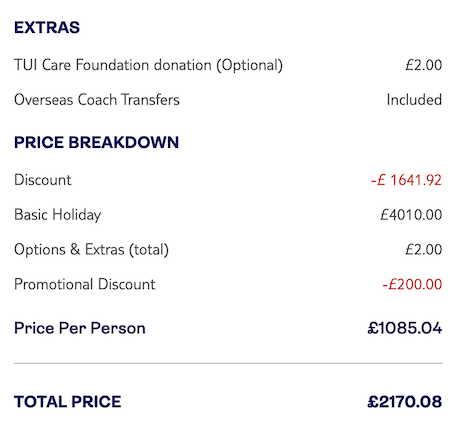Click the horizontal divider line above total
454x446 pixels.
(228, 363)
